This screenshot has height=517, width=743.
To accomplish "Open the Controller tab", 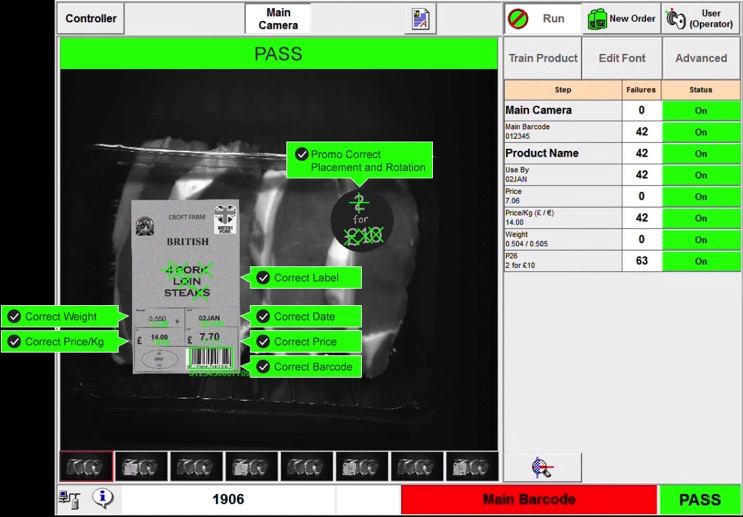I will pyautogui.click(x=91, y=18).
